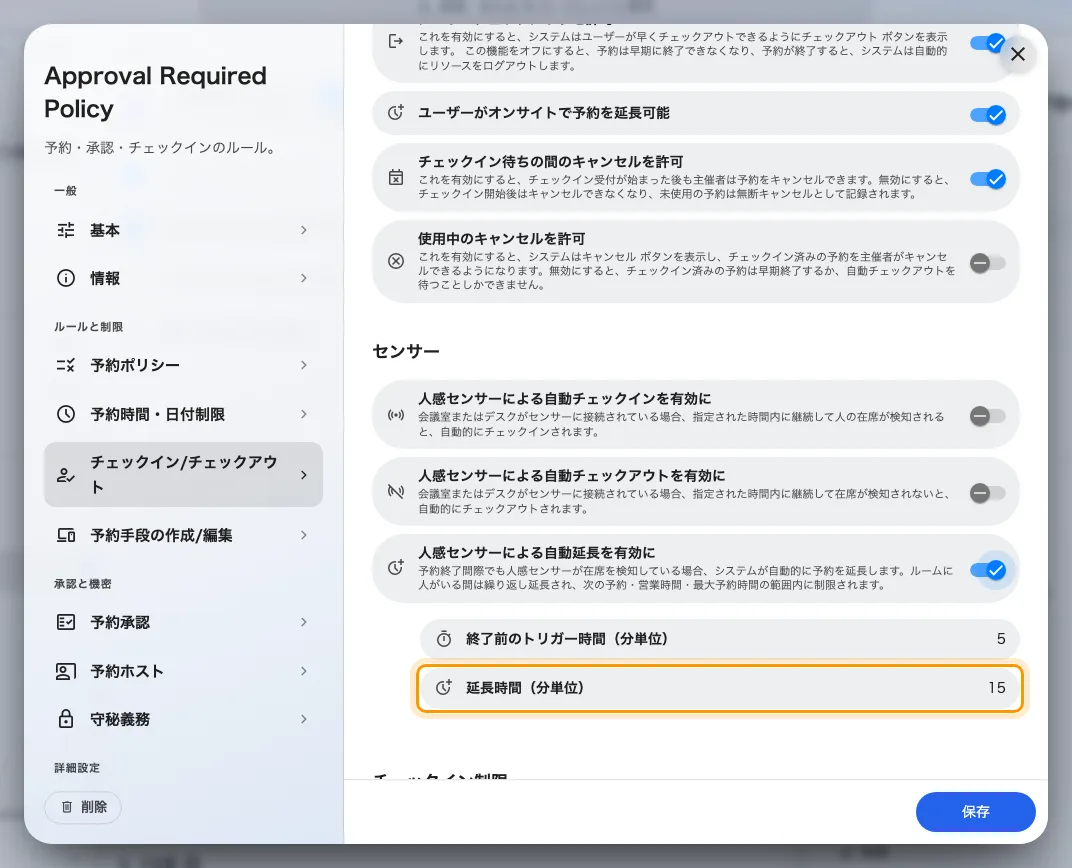Click the Approval Required Policy title

tap(155, 92)
